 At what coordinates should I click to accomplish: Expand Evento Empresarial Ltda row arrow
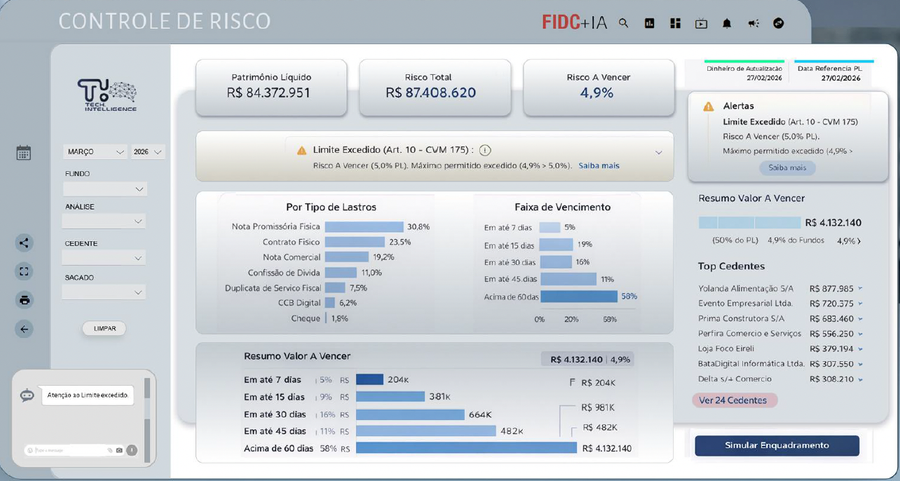[x=860, y=304]
